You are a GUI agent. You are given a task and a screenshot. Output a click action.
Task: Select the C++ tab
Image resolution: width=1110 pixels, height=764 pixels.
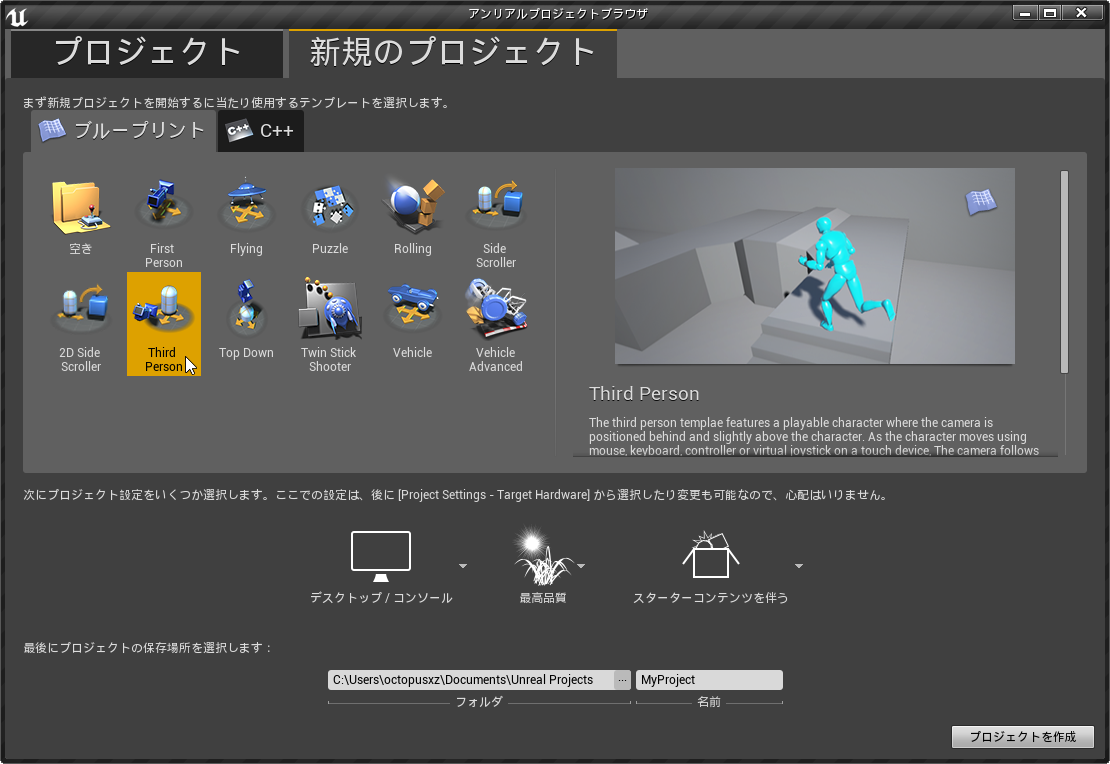[261, 131]
